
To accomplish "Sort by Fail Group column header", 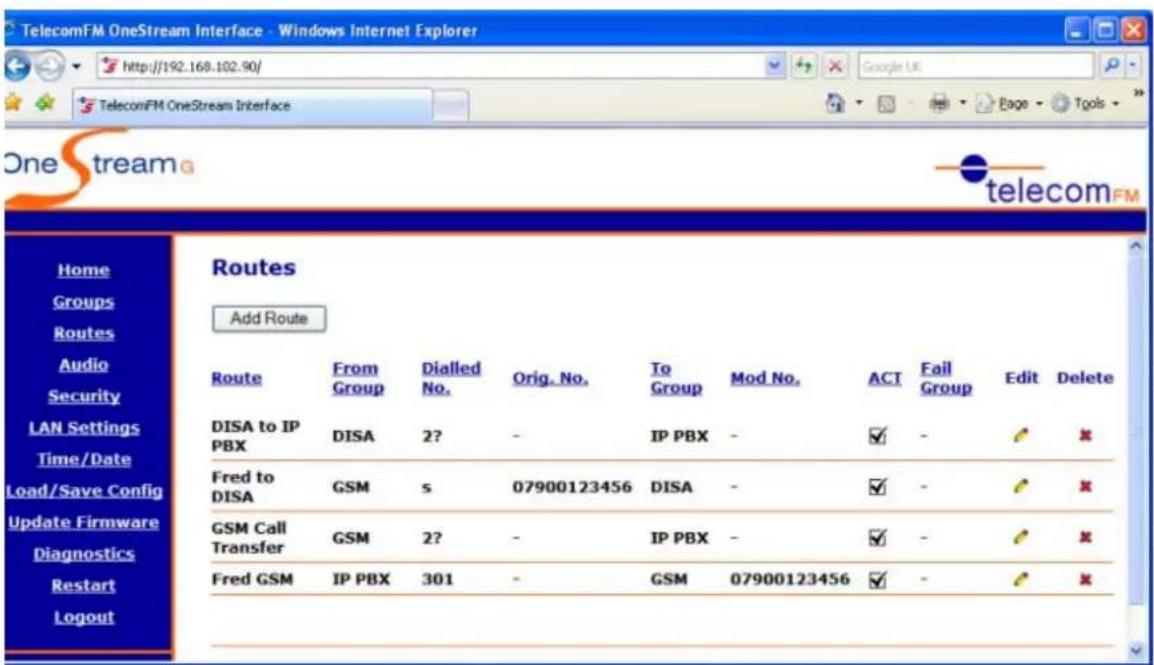I will pyautogui.click(x=946, y=378).
